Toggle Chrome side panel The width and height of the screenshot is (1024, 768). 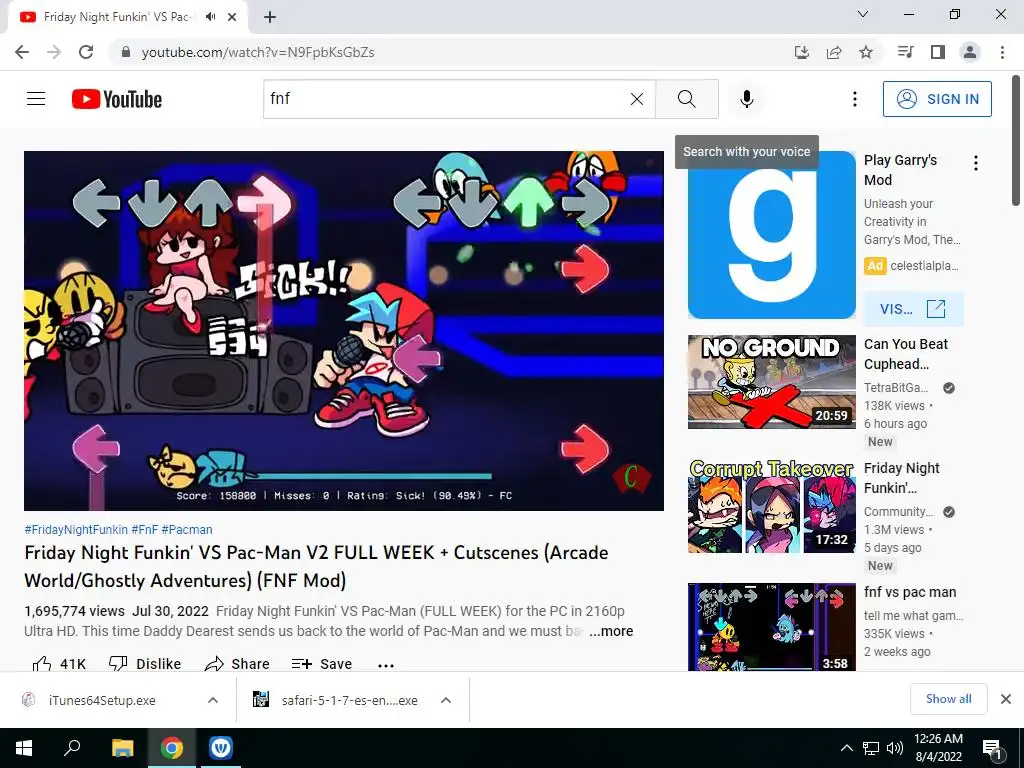click(938, 52)
